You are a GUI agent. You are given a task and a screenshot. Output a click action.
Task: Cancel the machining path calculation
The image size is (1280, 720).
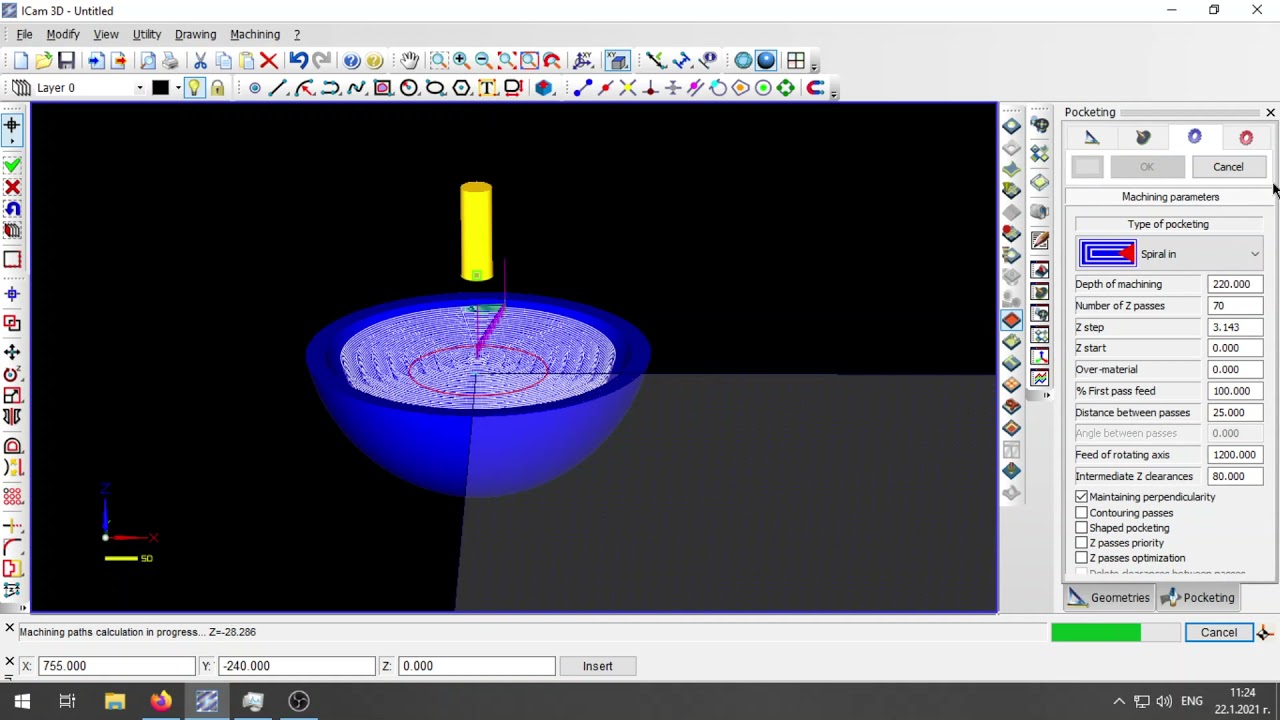point(1219,632)
